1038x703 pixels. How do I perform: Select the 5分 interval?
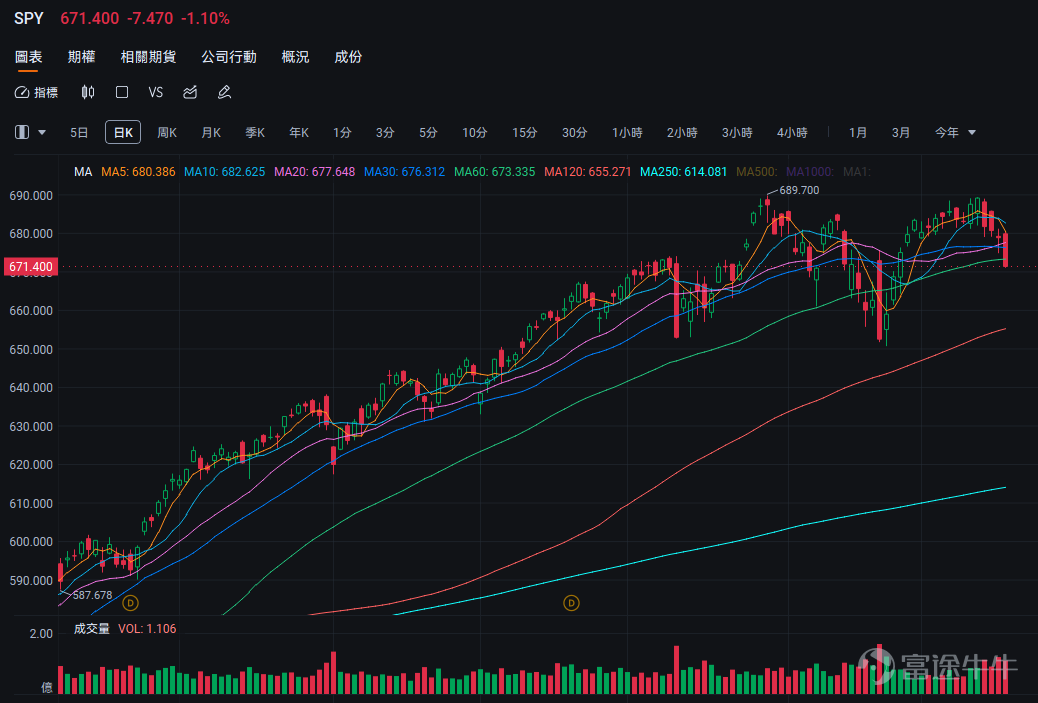(428, 132)
